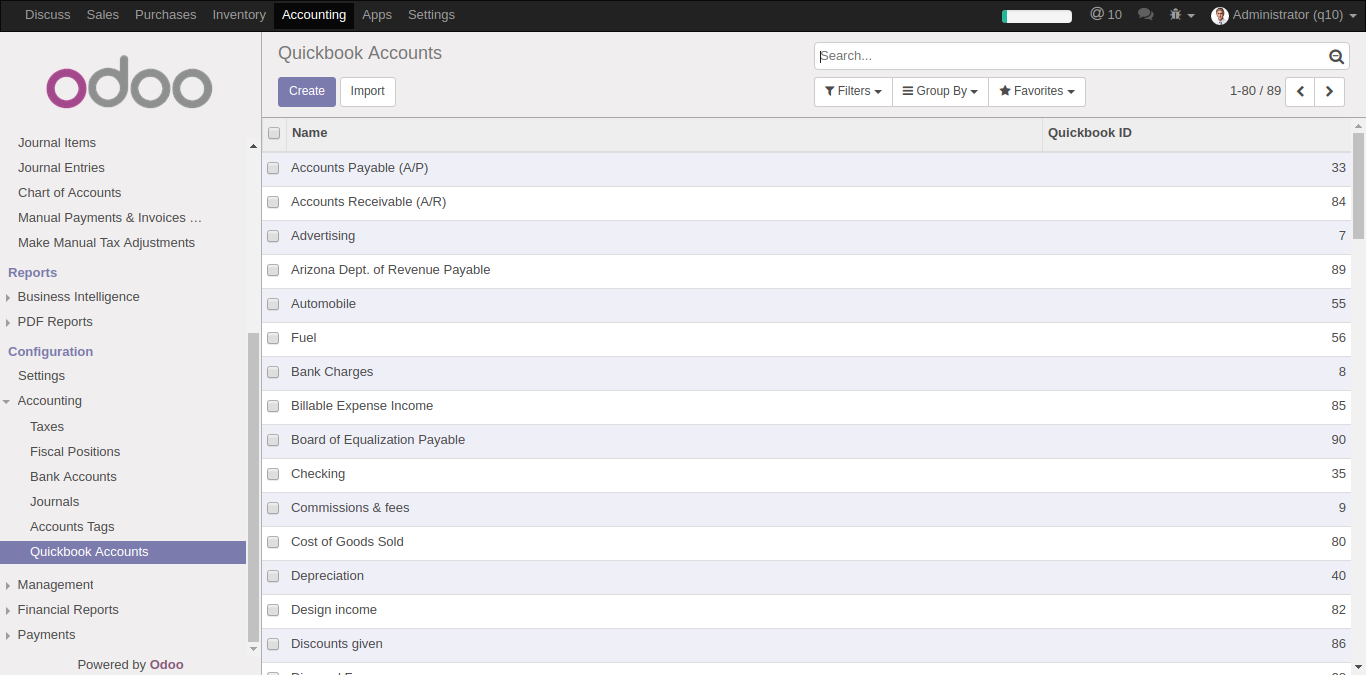Click the administrator avatar picture
The width and height of the screenshot is (1366, 675).
coord(1219,15)
